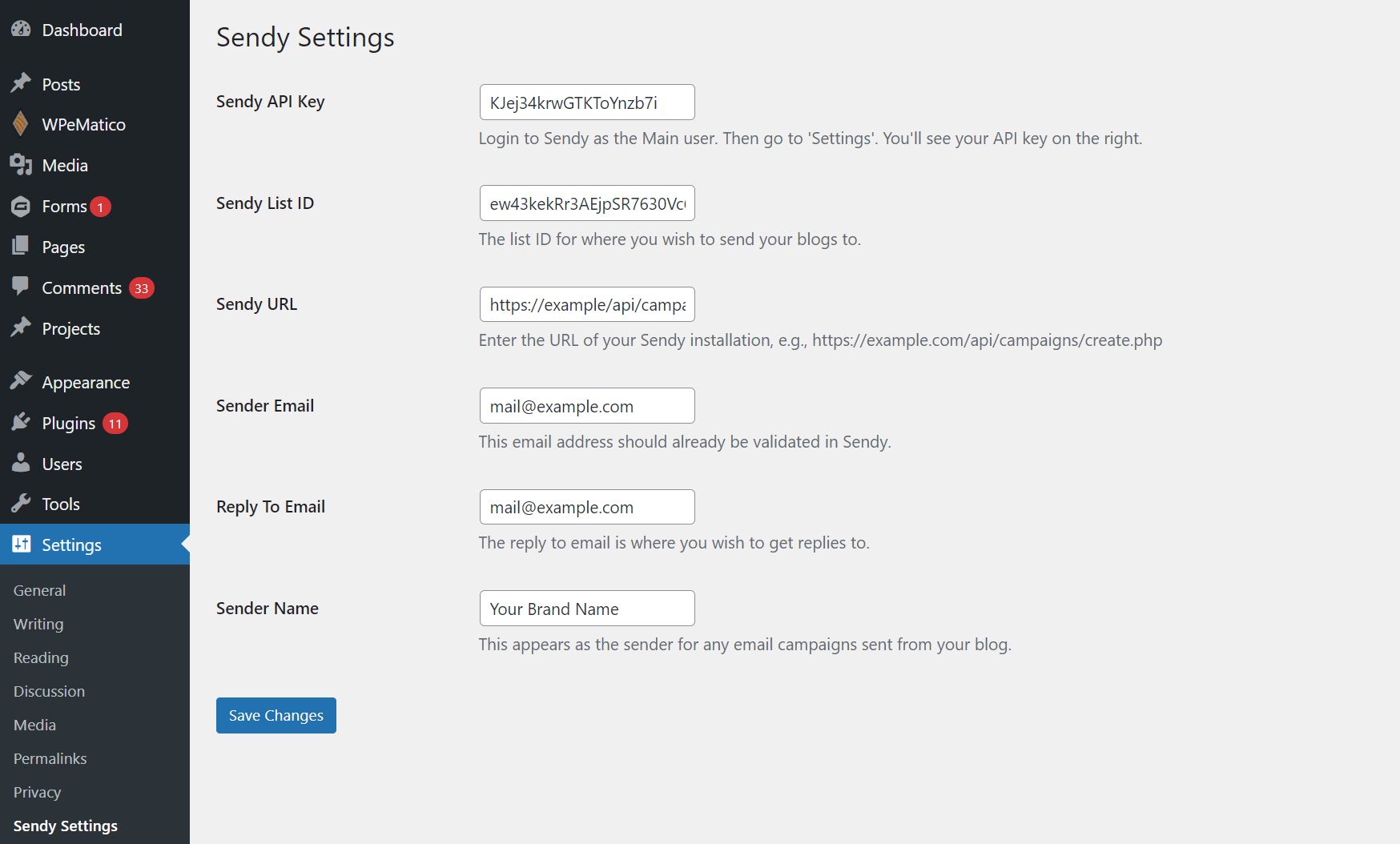Viewport: 1400px width, 844px height.
Task: Click the Comments speech bubble icon
Action: (x=21, y=287)
